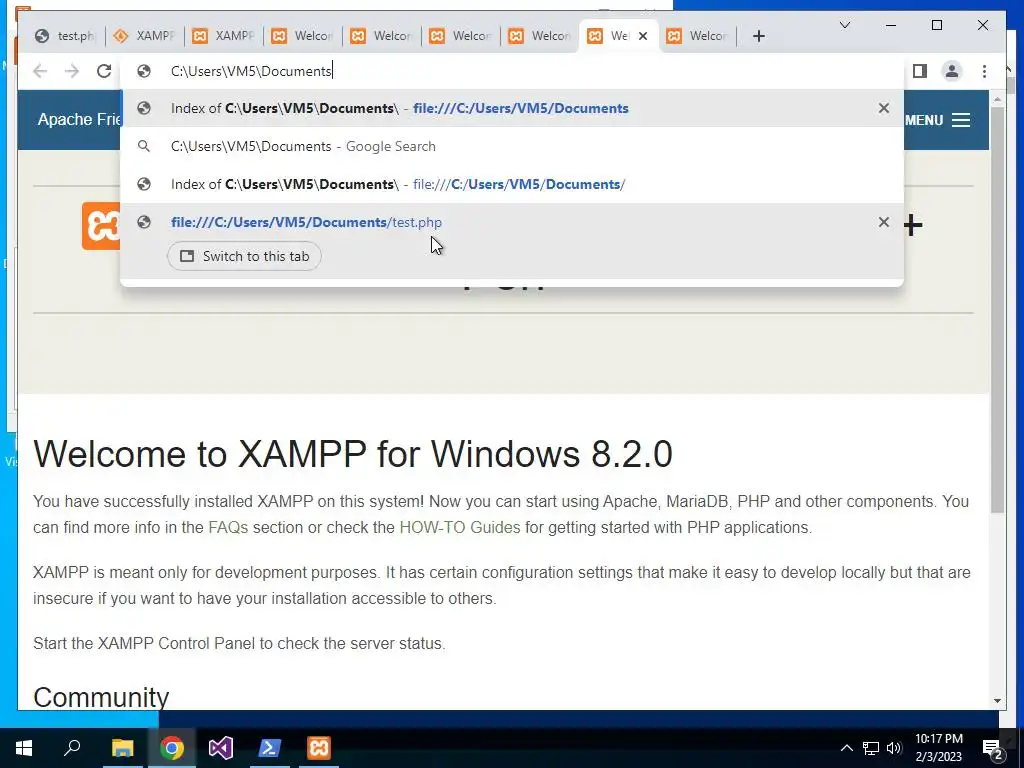Close the active Welcome tab
Image resolution: width=1024 pixels, height=768 pixels.
click(x=643, y=36)
